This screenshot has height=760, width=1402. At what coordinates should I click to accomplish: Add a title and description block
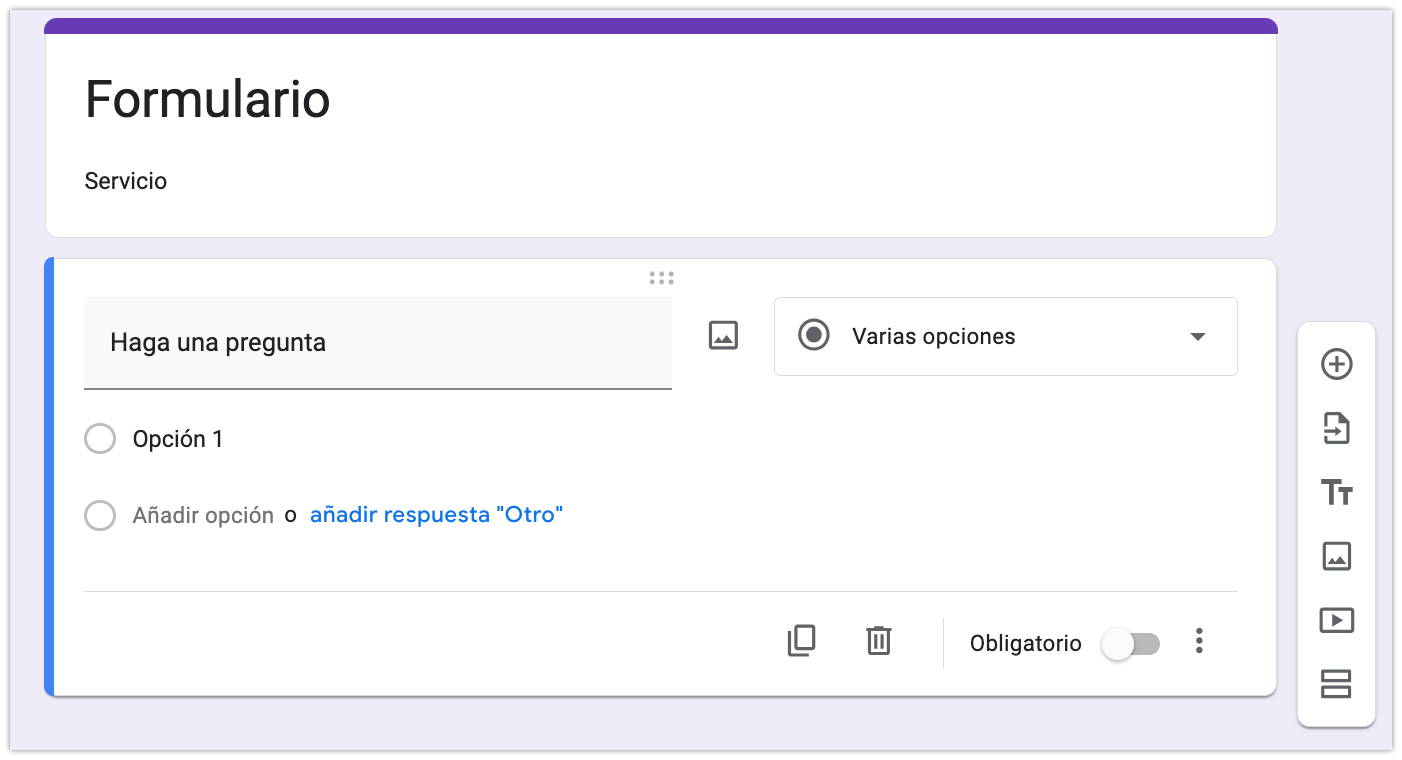(x=1336, y=492)
